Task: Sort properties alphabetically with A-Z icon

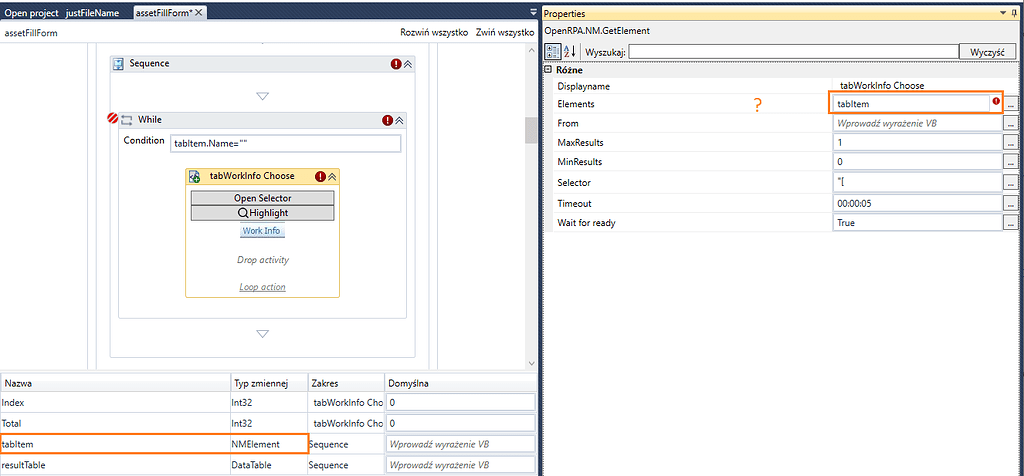Action: pos(568,51)
